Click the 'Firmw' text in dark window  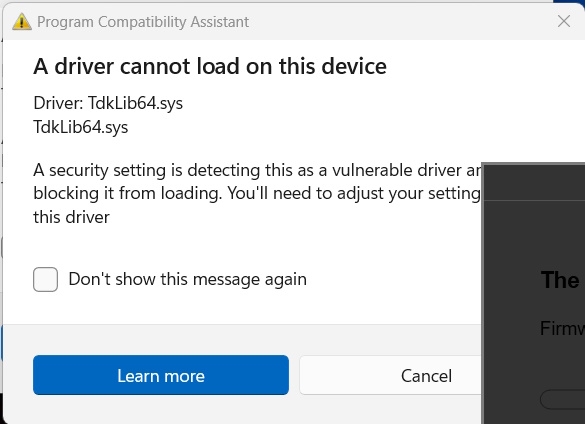[x=562, y=328]
